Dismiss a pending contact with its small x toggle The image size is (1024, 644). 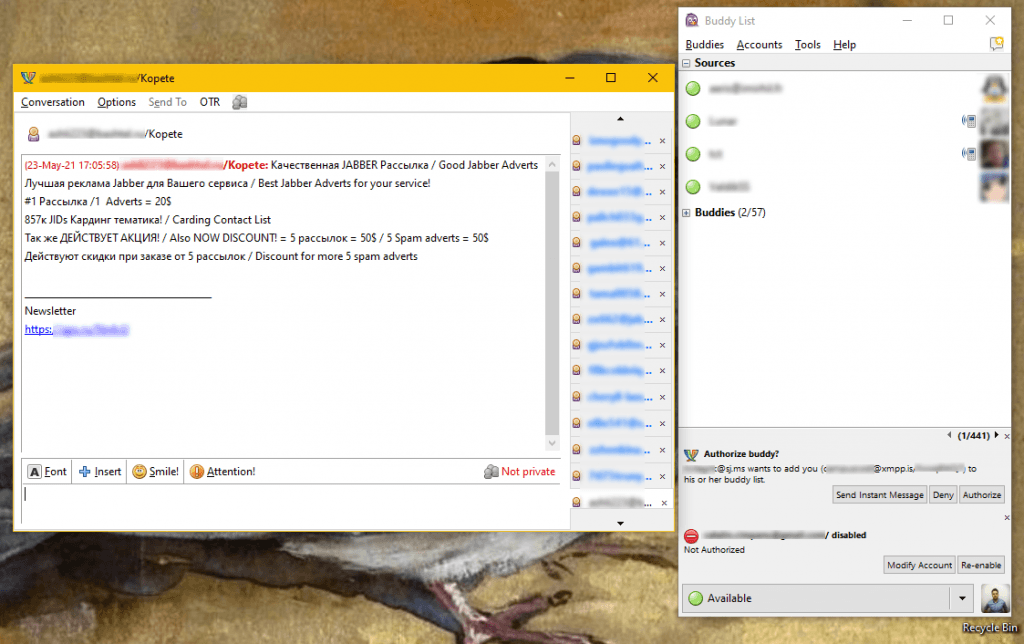pos(663,140)
